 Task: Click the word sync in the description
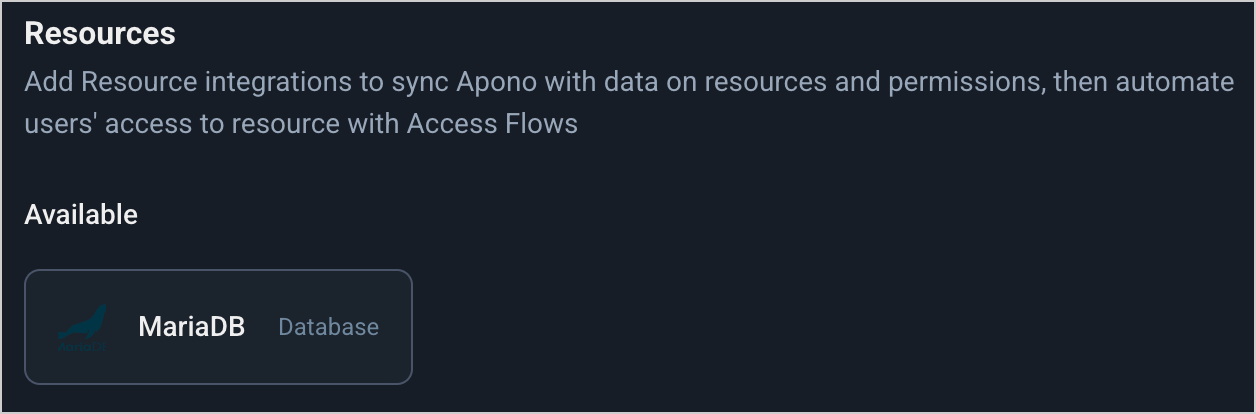(x=419, y=81)
